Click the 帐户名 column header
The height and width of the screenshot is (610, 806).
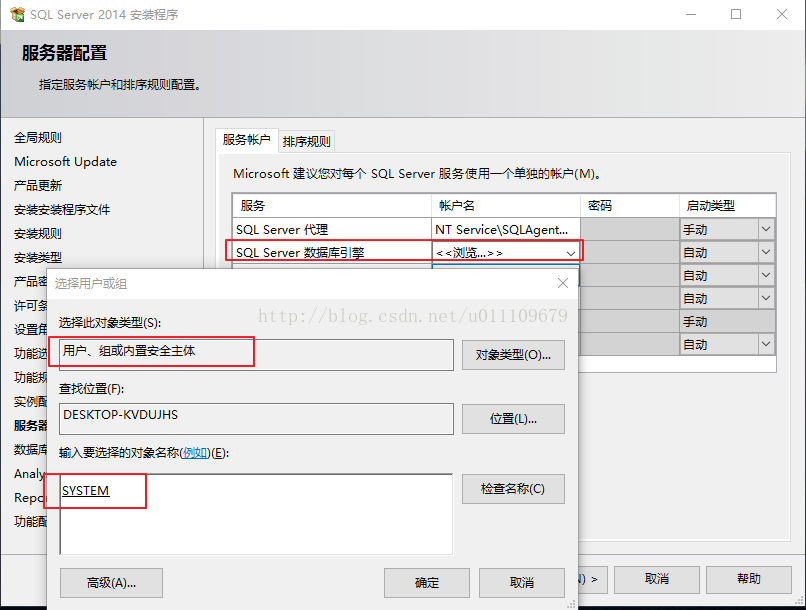click(x=506, y=206)
